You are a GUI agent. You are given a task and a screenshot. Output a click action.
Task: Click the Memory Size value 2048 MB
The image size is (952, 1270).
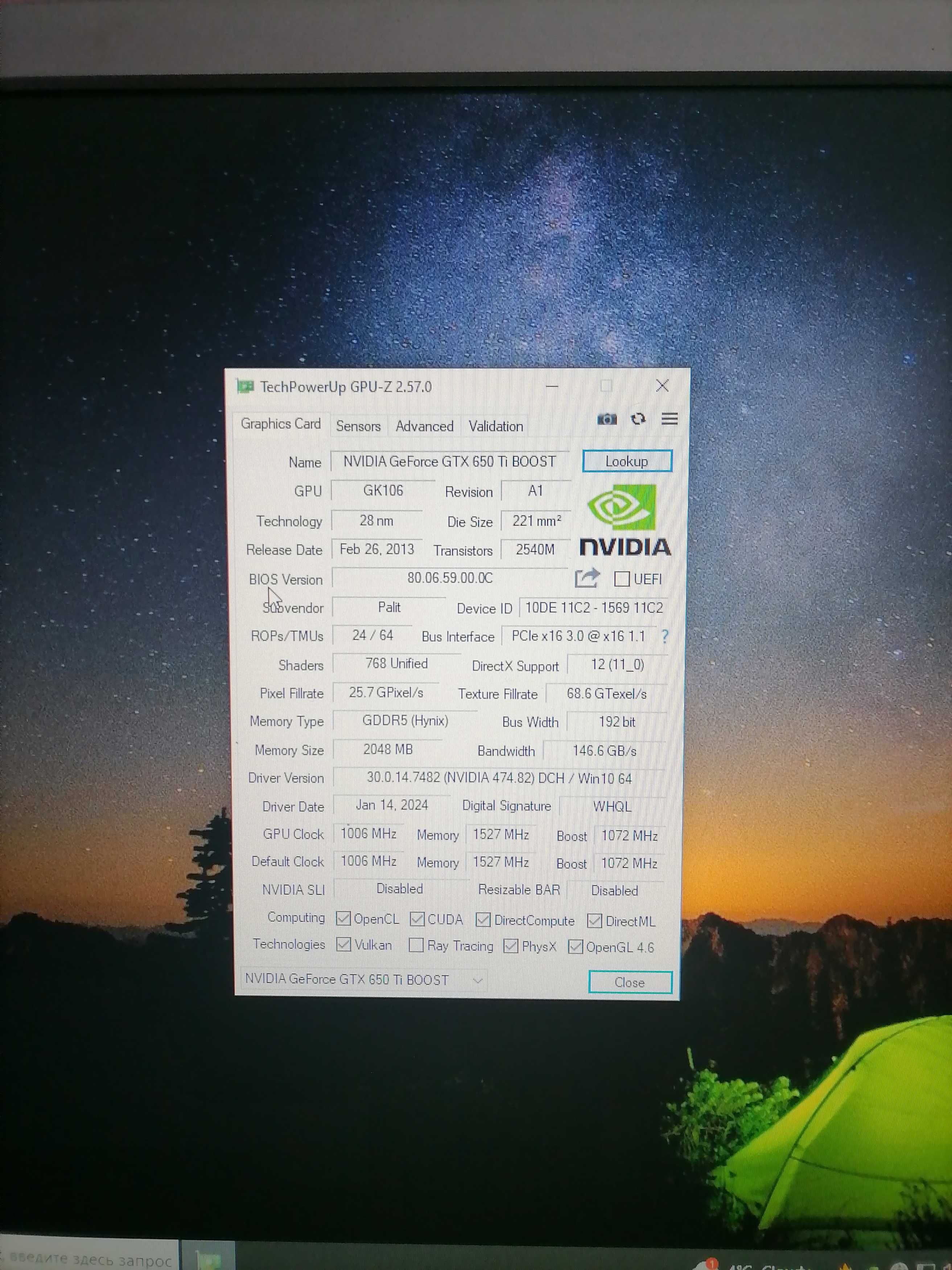388,750
